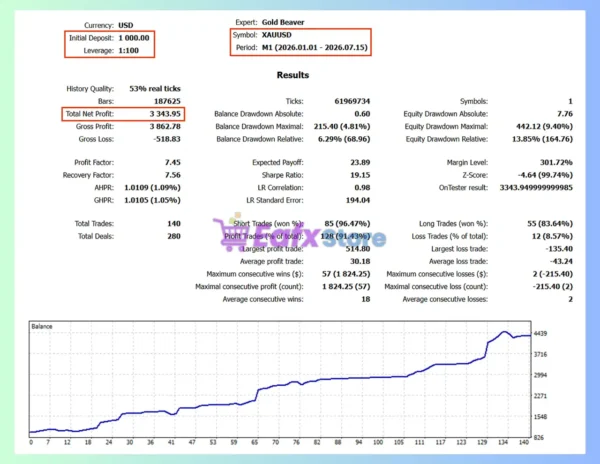Screen dimensions: 600x464
Task: Select Average loss trade value -43.24
Action: click(561, 262)
